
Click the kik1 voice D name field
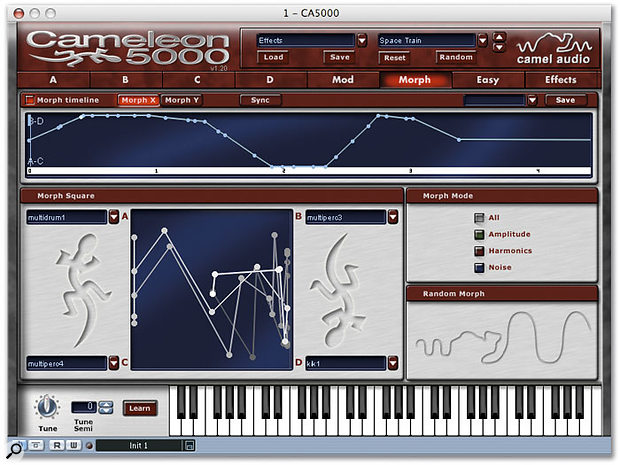[346, 363]
